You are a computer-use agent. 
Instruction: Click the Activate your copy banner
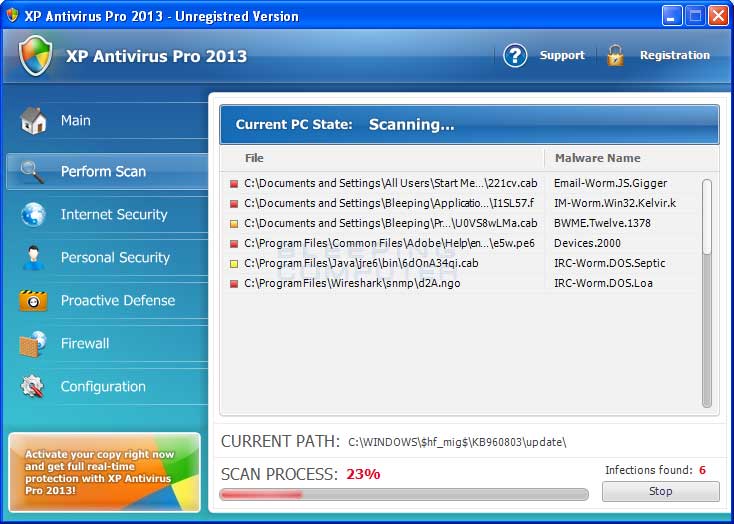(104, 472)
